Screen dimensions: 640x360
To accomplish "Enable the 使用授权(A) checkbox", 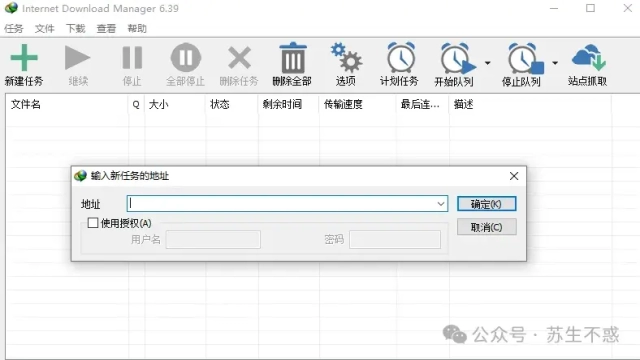I will click(93, 222).
